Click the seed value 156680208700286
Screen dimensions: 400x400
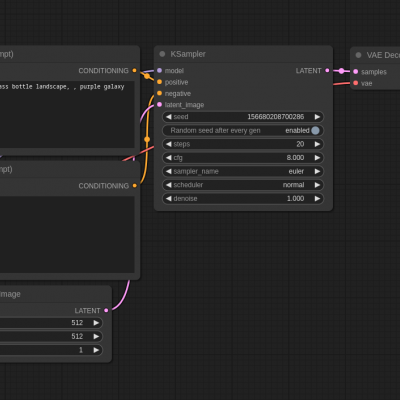275,117
